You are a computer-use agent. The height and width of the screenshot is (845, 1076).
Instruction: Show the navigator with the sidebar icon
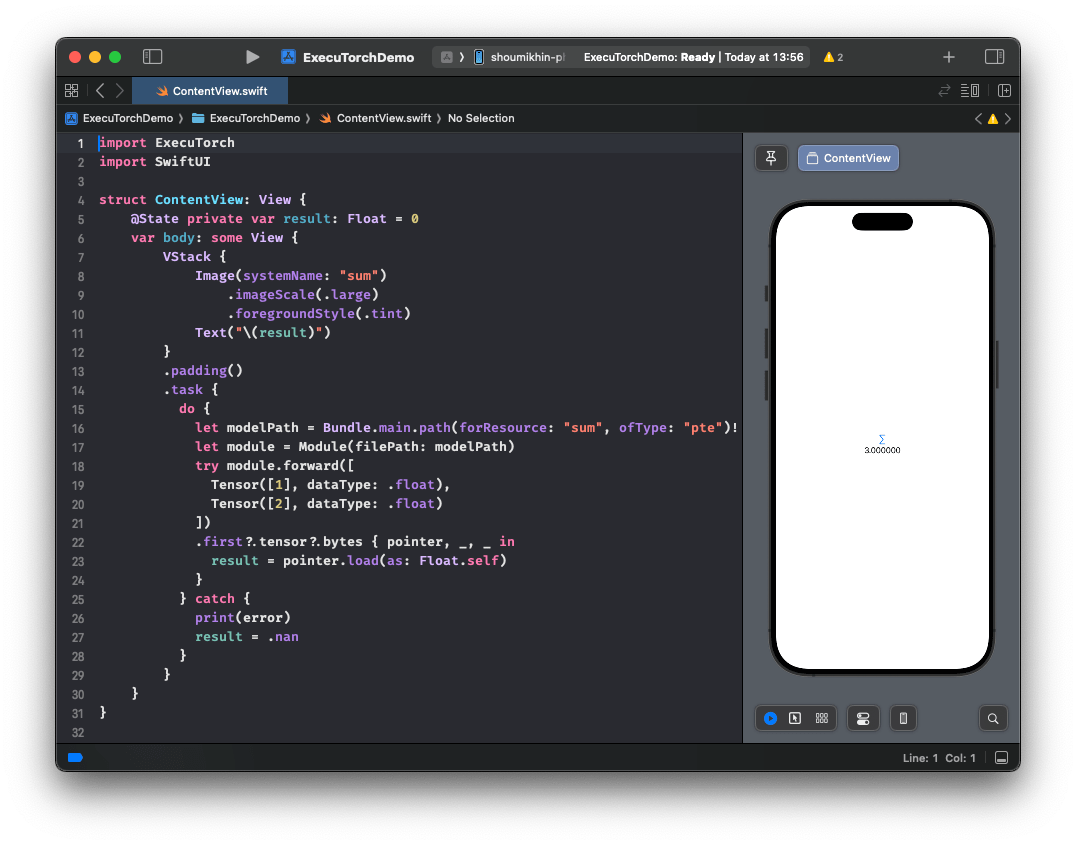pyautogui.click(x=152, y=57)
